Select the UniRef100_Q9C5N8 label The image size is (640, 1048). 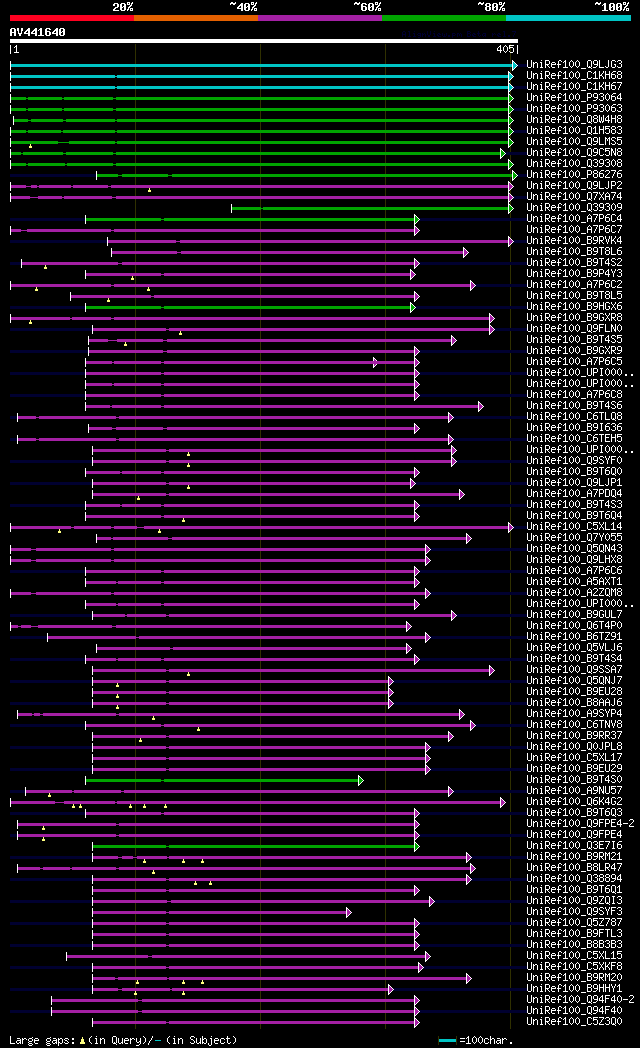[574, 153]
